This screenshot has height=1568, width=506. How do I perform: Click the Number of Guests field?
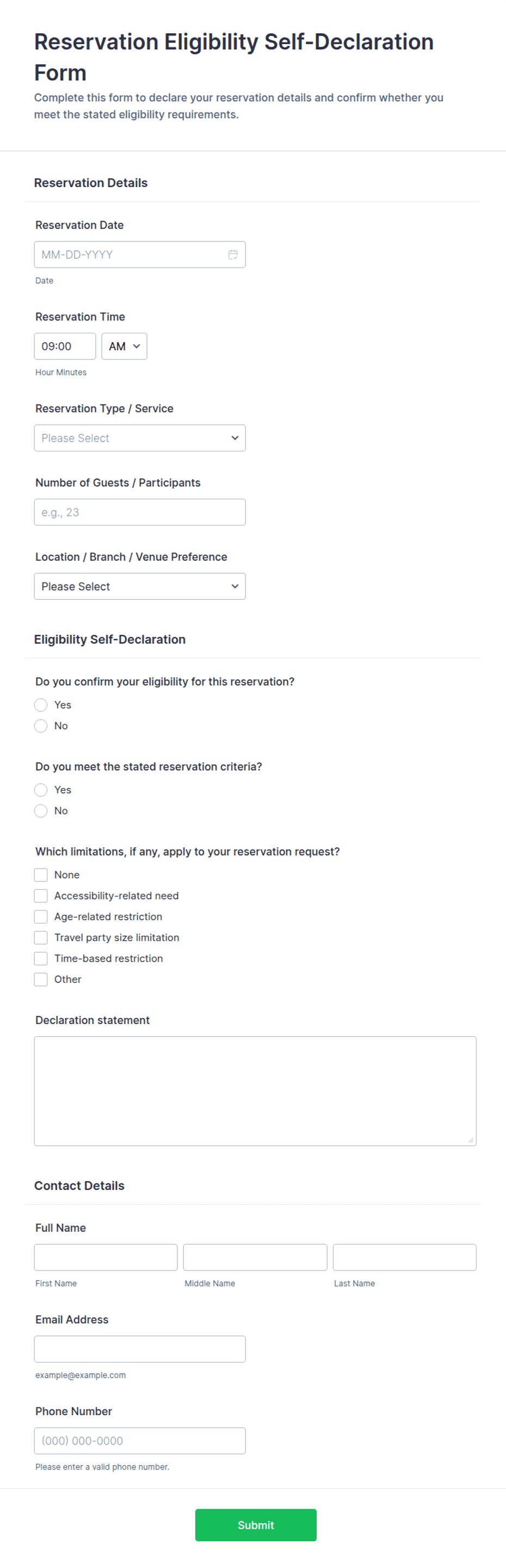pos(139,512)
